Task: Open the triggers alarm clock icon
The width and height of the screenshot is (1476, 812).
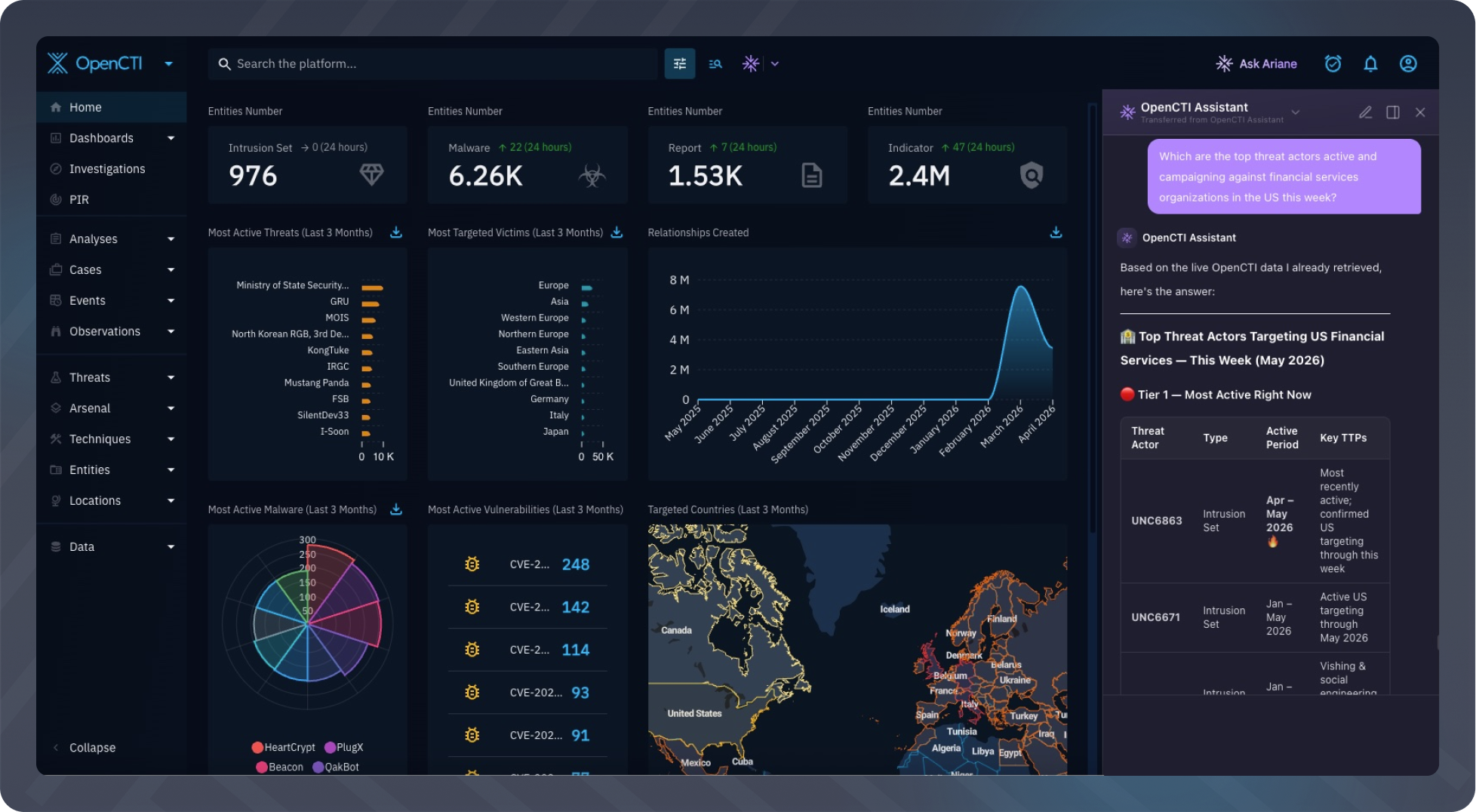Action: [1333, 64]
